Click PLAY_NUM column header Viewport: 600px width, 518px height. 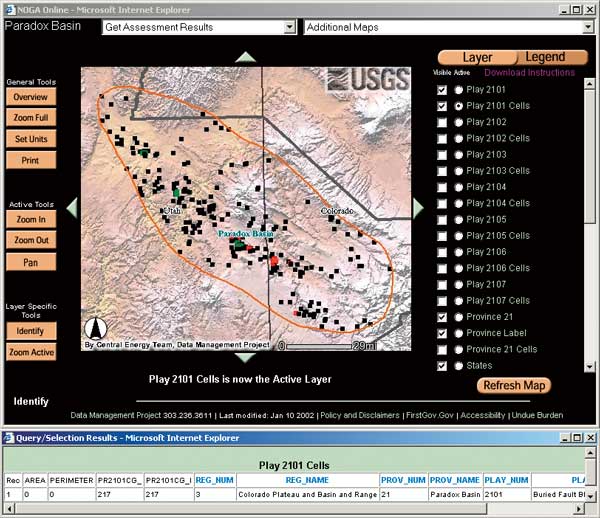(x=506, y=480)
